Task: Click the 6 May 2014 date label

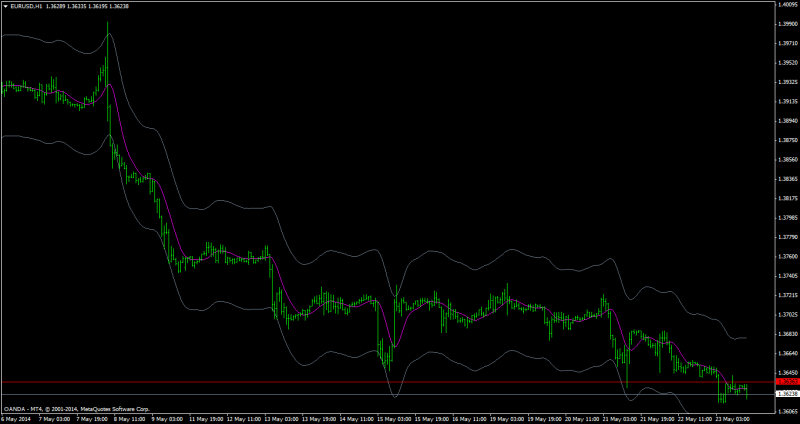Action: (15, 419)
